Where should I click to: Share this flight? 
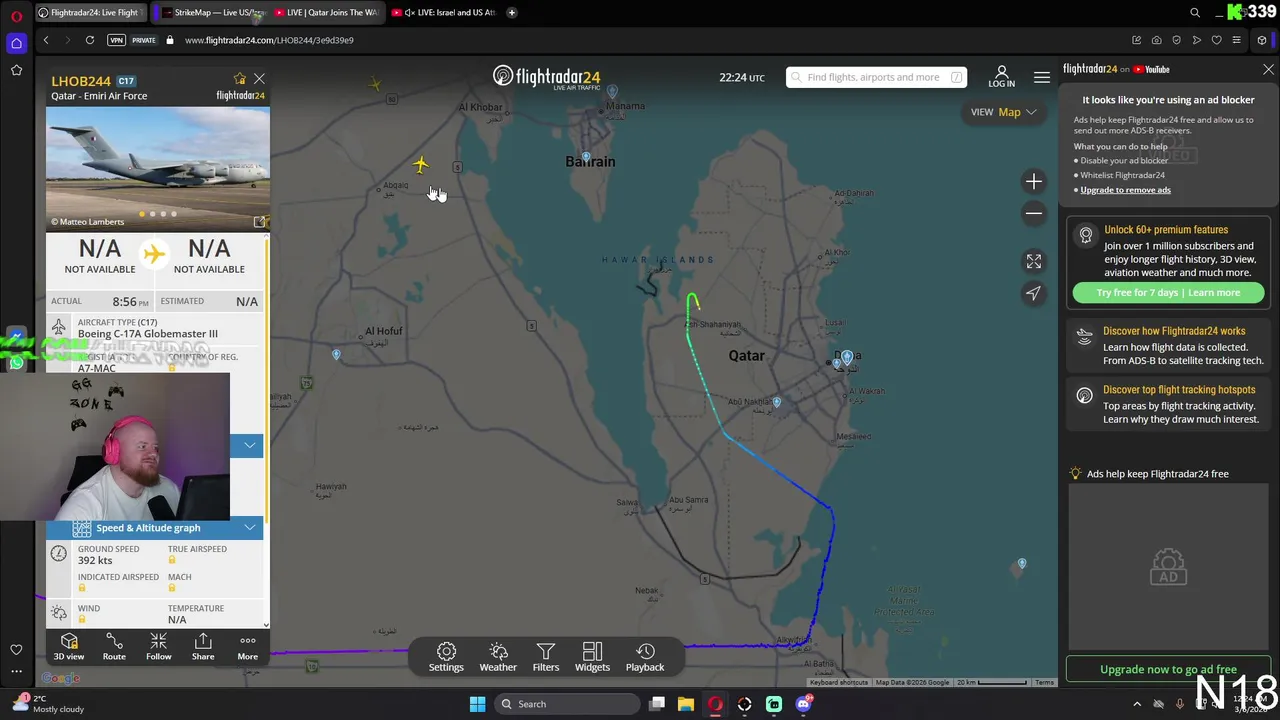[x=203, y=646]
